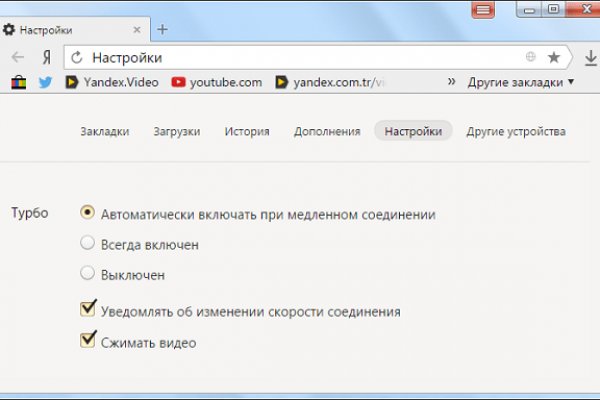The height and width of the screenshot is (400, 600).
Task: Reload the page with the refresh icon
Action: pos(77,58)
